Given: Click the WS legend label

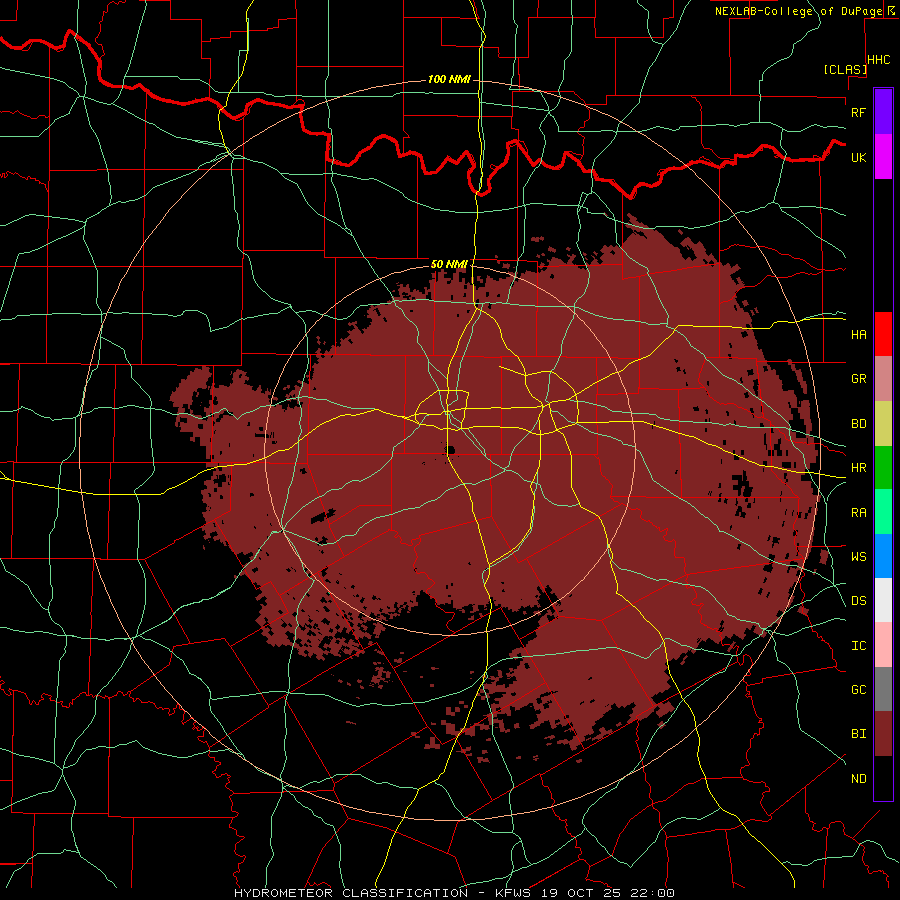Looking at the screenshot, I should tap(859, 557).
